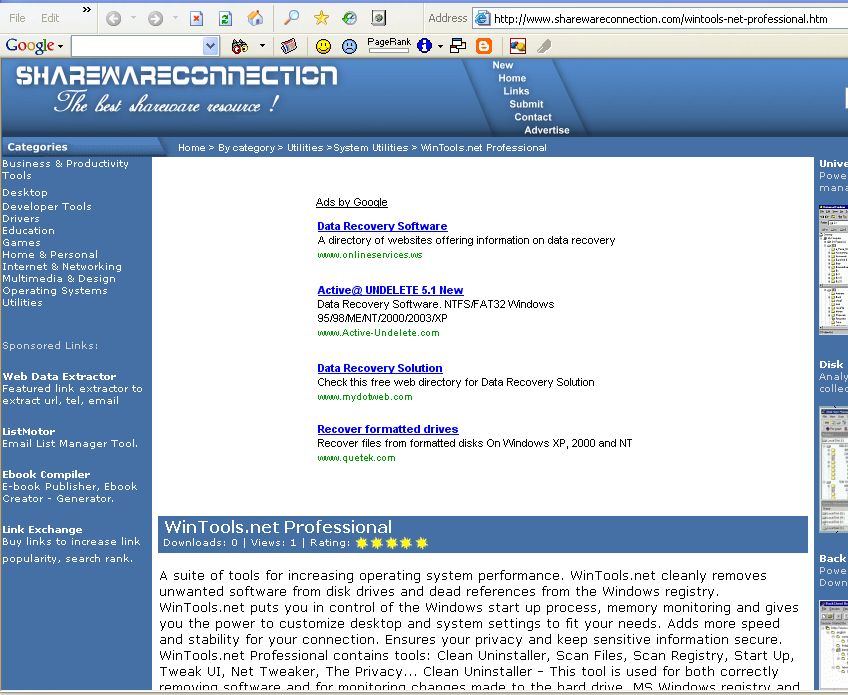Screen dimensions: 848x695
Task: Expand the Google search box history dropdown
Action: [x=210, y=47]
